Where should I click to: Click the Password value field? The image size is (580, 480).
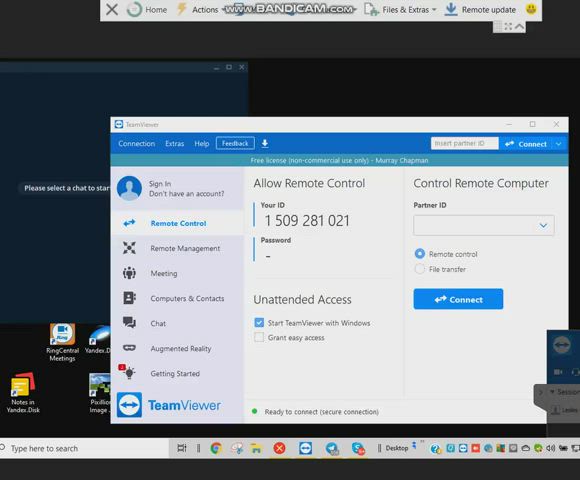click(x=268, y=256)
